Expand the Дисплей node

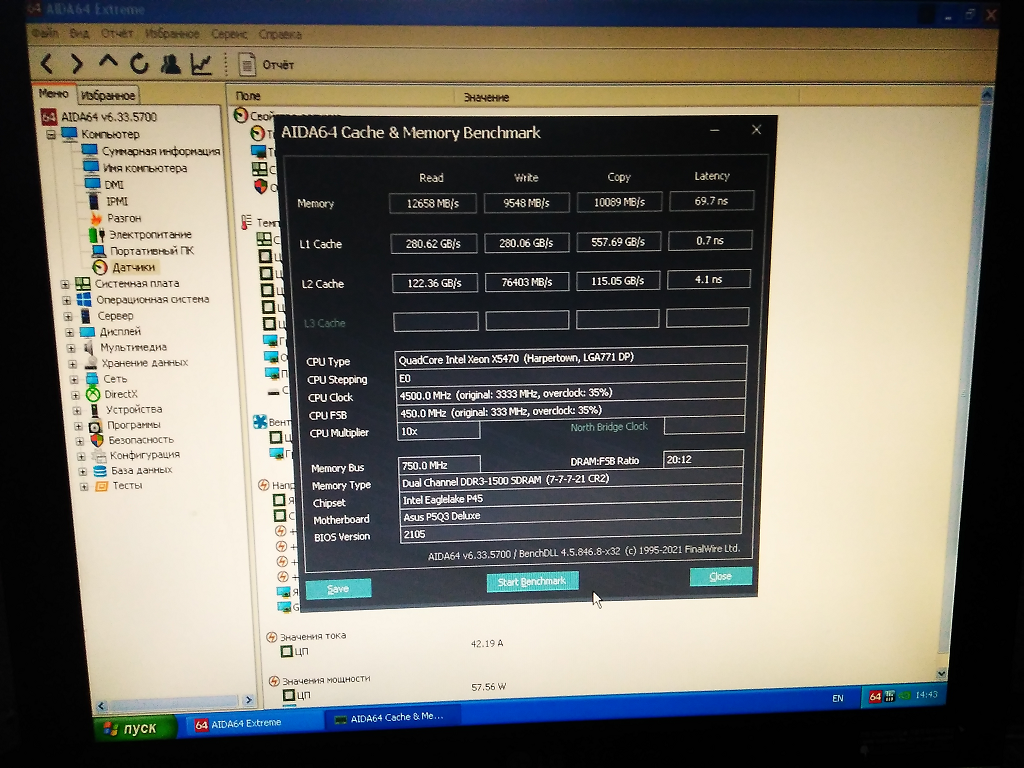click(x=70, y=332)
